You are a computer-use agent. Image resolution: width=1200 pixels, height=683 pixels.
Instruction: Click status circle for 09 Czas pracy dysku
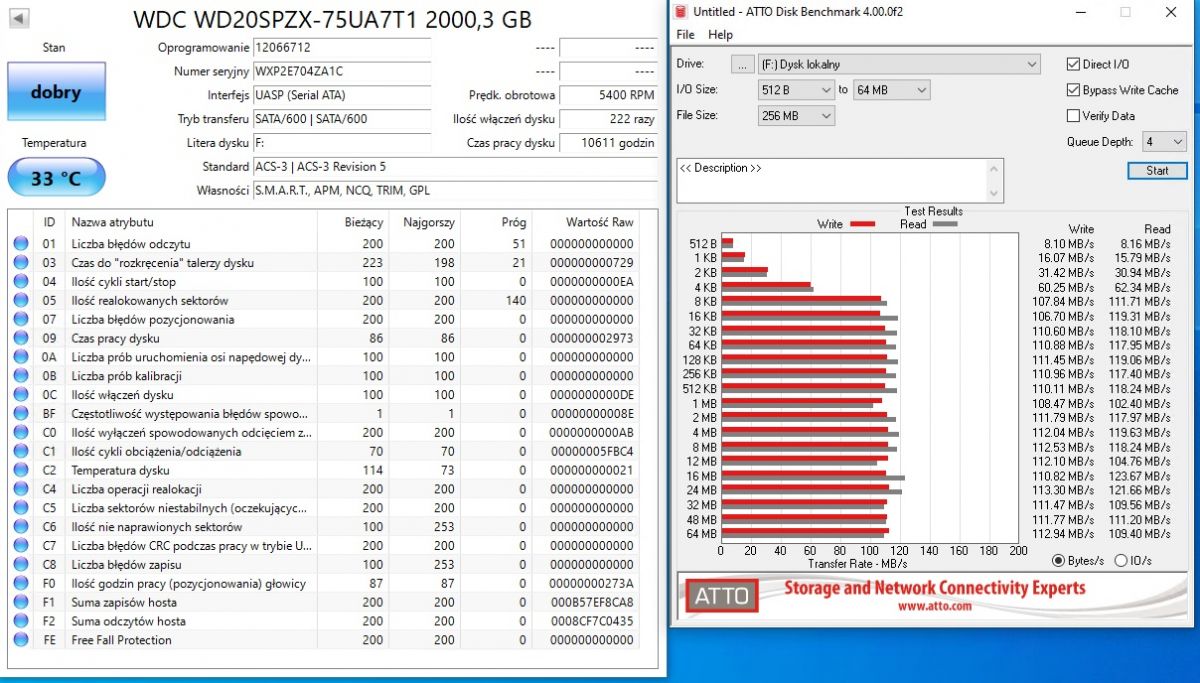tap(21, 338)
